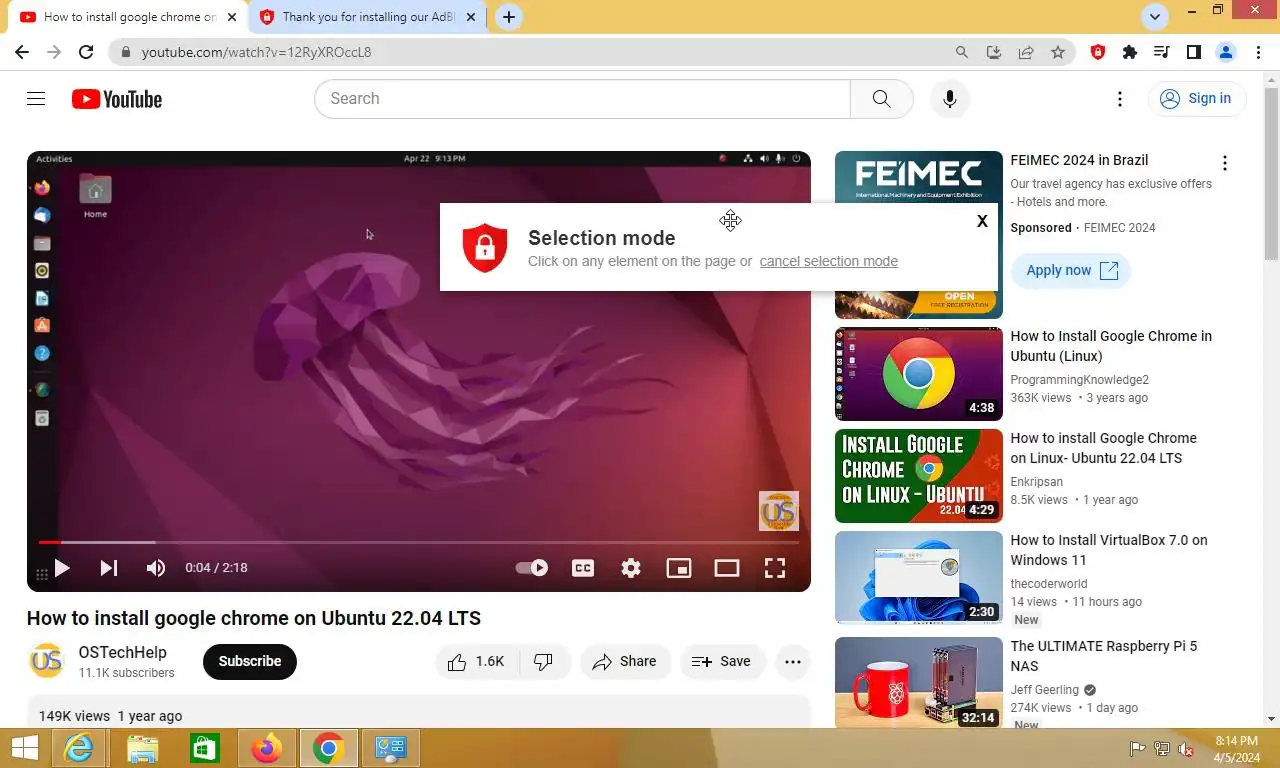1280x768 pixels.
Task: Click the red shield lock icon
Action: pos(485,247)
